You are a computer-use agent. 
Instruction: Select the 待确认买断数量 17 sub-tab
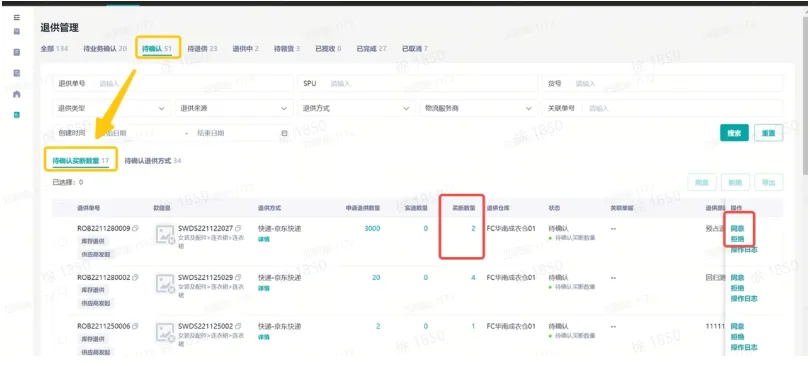pyautogui.click(x=81, y=161)
